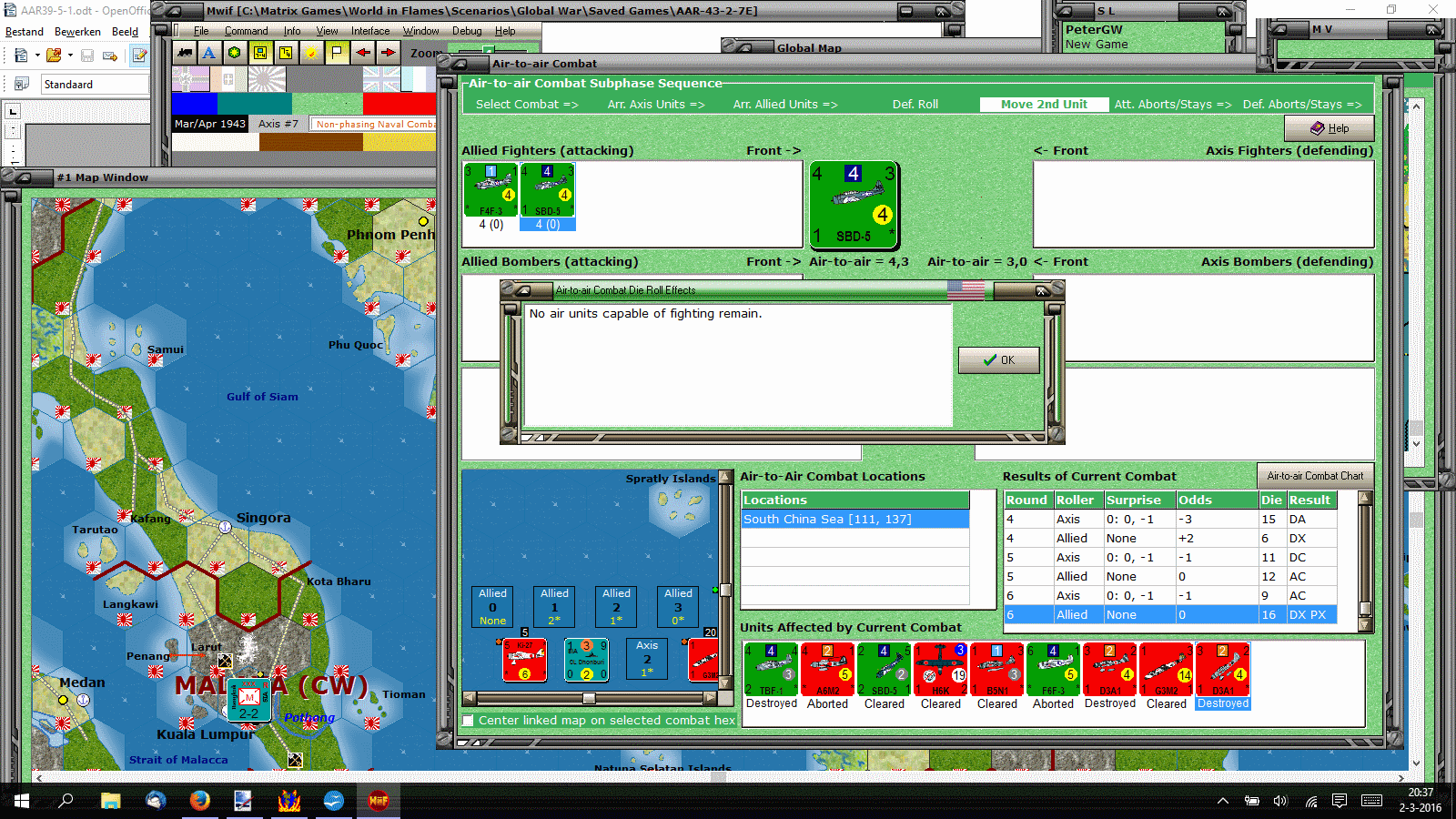Click the Allied 0 None box on minimap

click(x=492, y=606)
